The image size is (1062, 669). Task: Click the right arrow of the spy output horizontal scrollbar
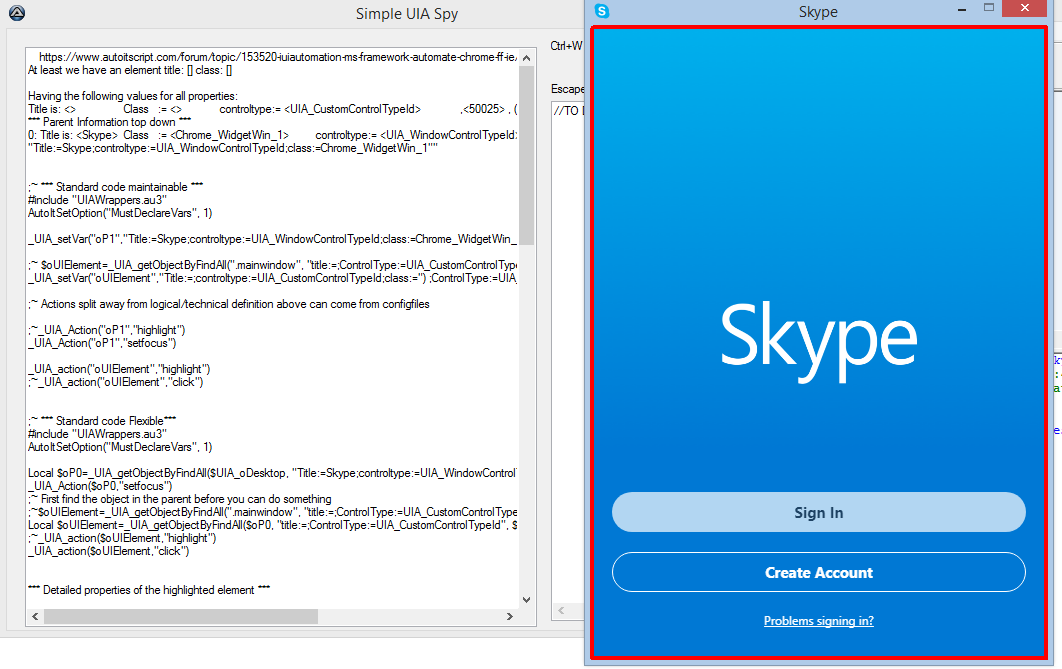(x=510, y=616)
